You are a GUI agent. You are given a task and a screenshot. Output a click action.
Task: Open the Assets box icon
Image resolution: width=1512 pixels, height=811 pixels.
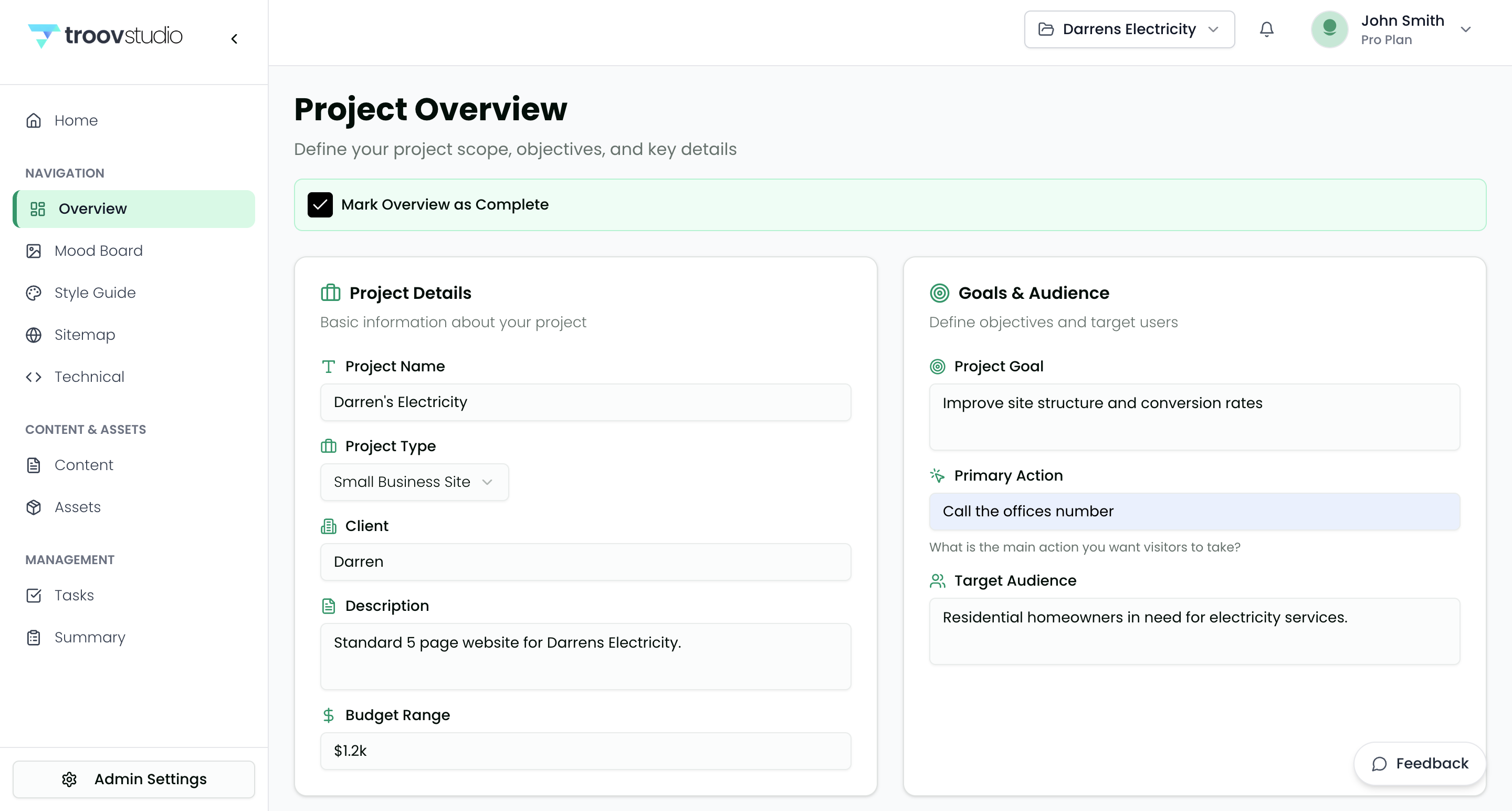34,507
